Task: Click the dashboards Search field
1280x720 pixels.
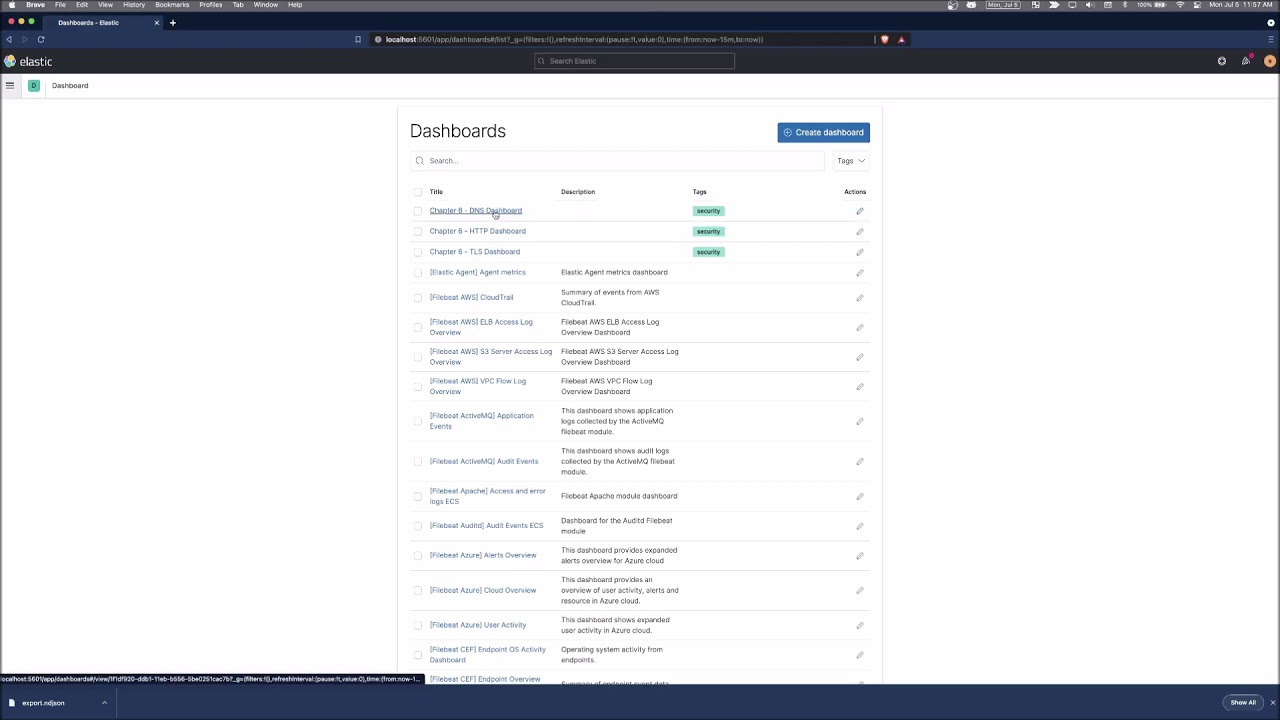Action: click(x=617, y=161)
